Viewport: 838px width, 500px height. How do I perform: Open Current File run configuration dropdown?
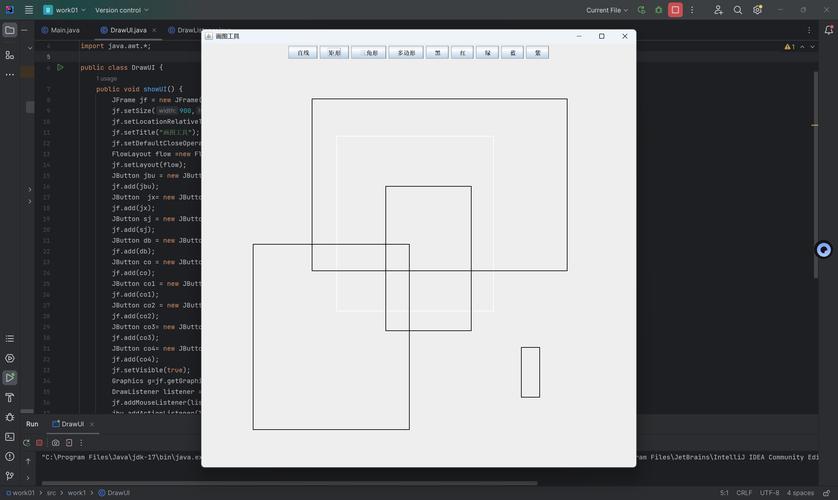pos(607,10)
